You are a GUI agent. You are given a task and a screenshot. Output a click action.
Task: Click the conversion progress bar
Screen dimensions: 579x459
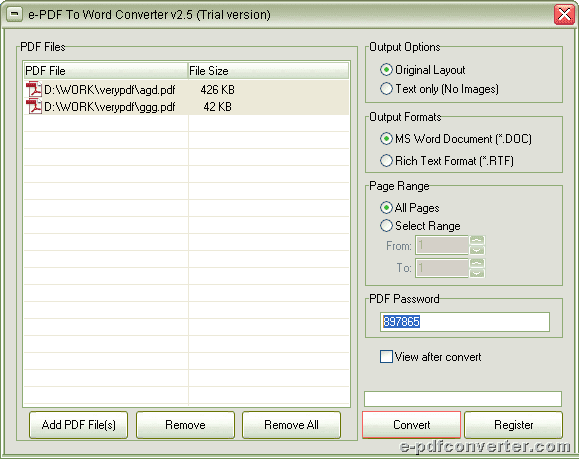[x=463, y=399]
